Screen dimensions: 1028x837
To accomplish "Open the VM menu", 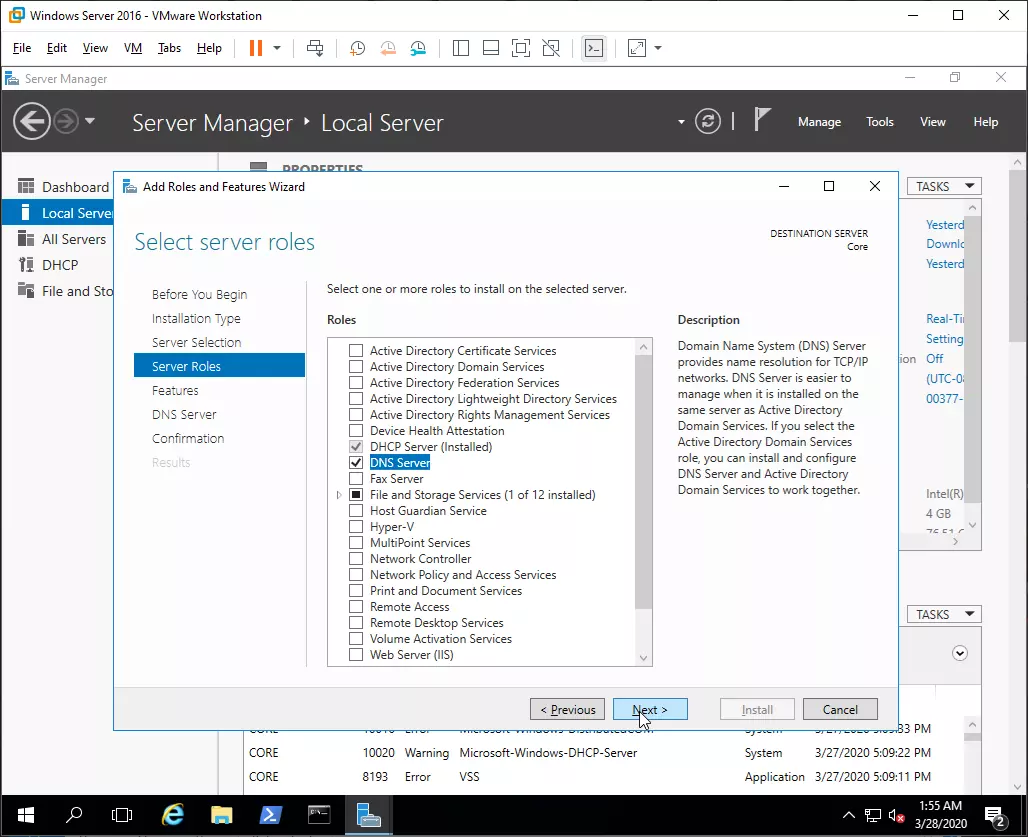I will click(x=133, y=48).
